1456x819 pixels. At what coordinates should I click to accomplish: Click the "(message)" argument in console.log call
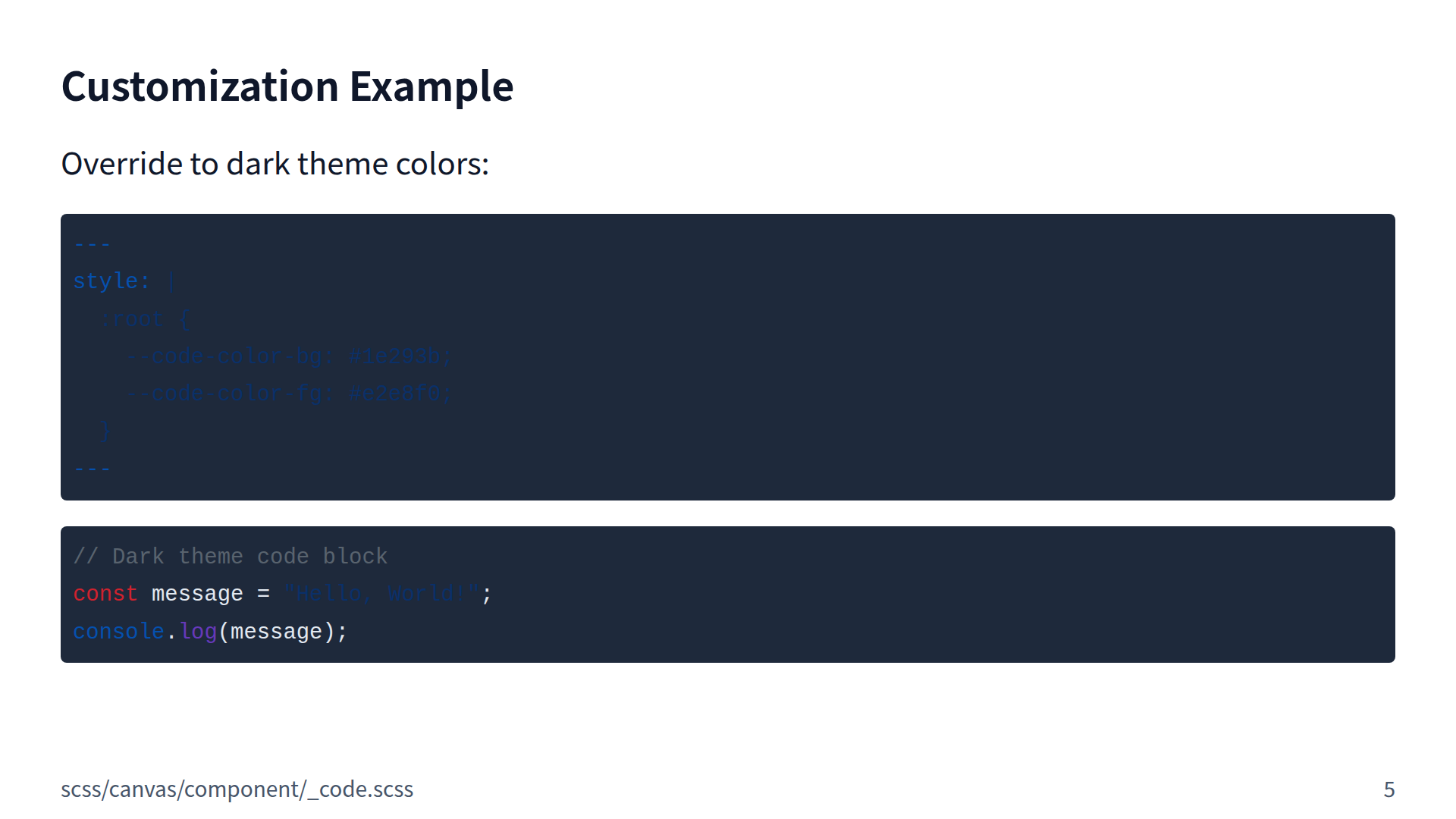point(276,632)
